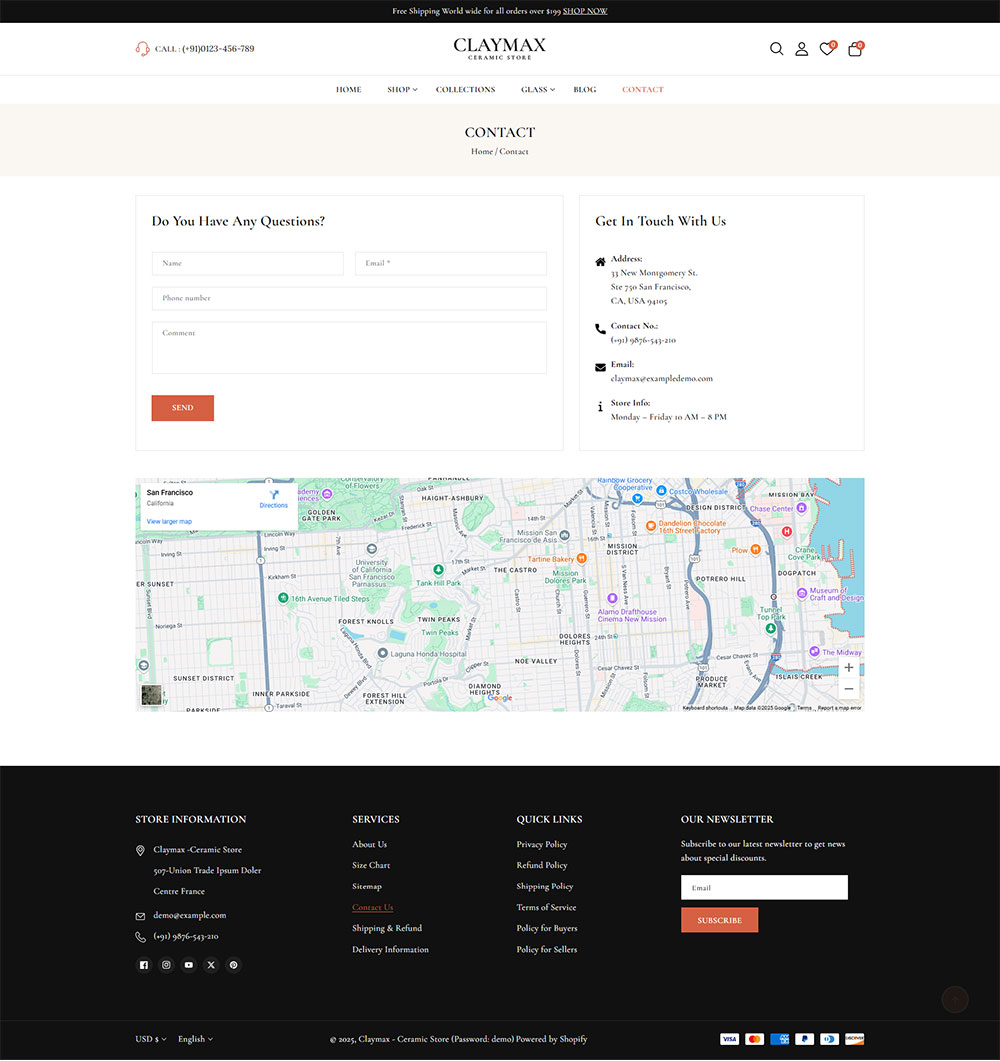Open the YouTube icon in the footer

click(188, 964)
